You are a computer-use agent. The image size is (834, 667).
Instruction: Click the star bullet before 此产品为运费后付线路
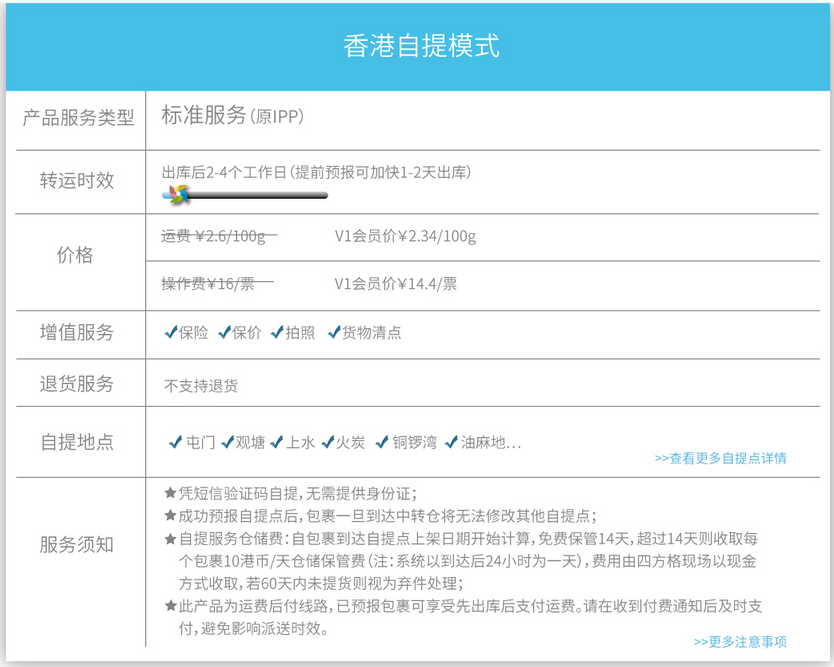pyautogui.click(x=169, y=606)
